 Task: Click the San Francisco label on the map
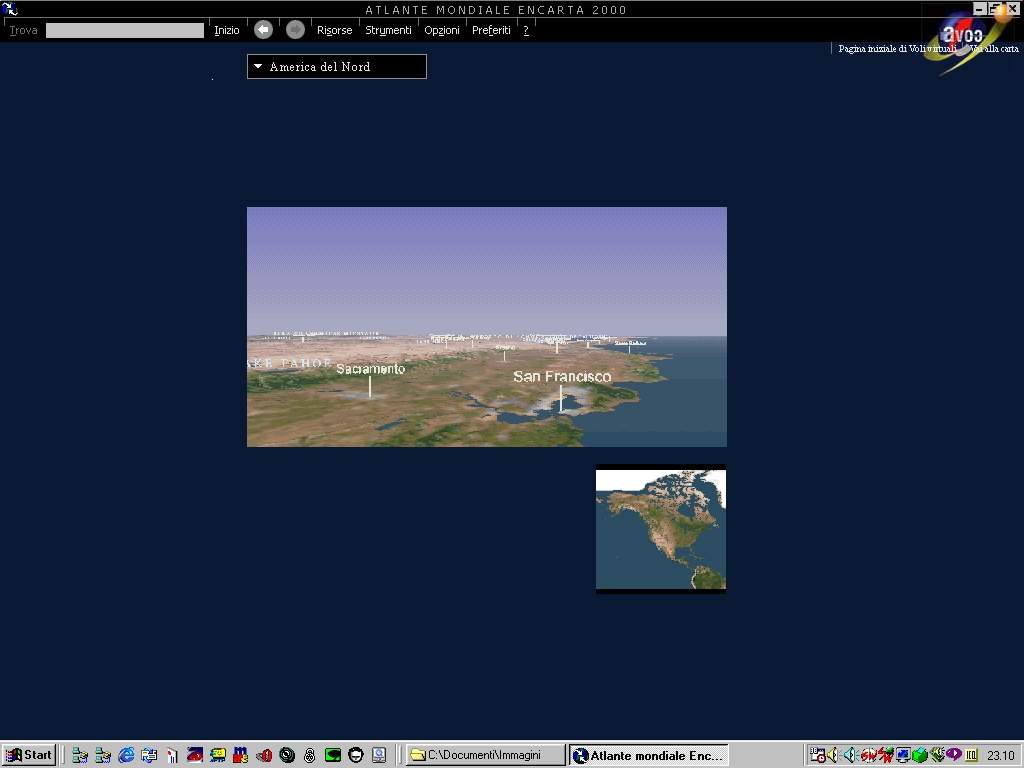[x=562, y=376]
